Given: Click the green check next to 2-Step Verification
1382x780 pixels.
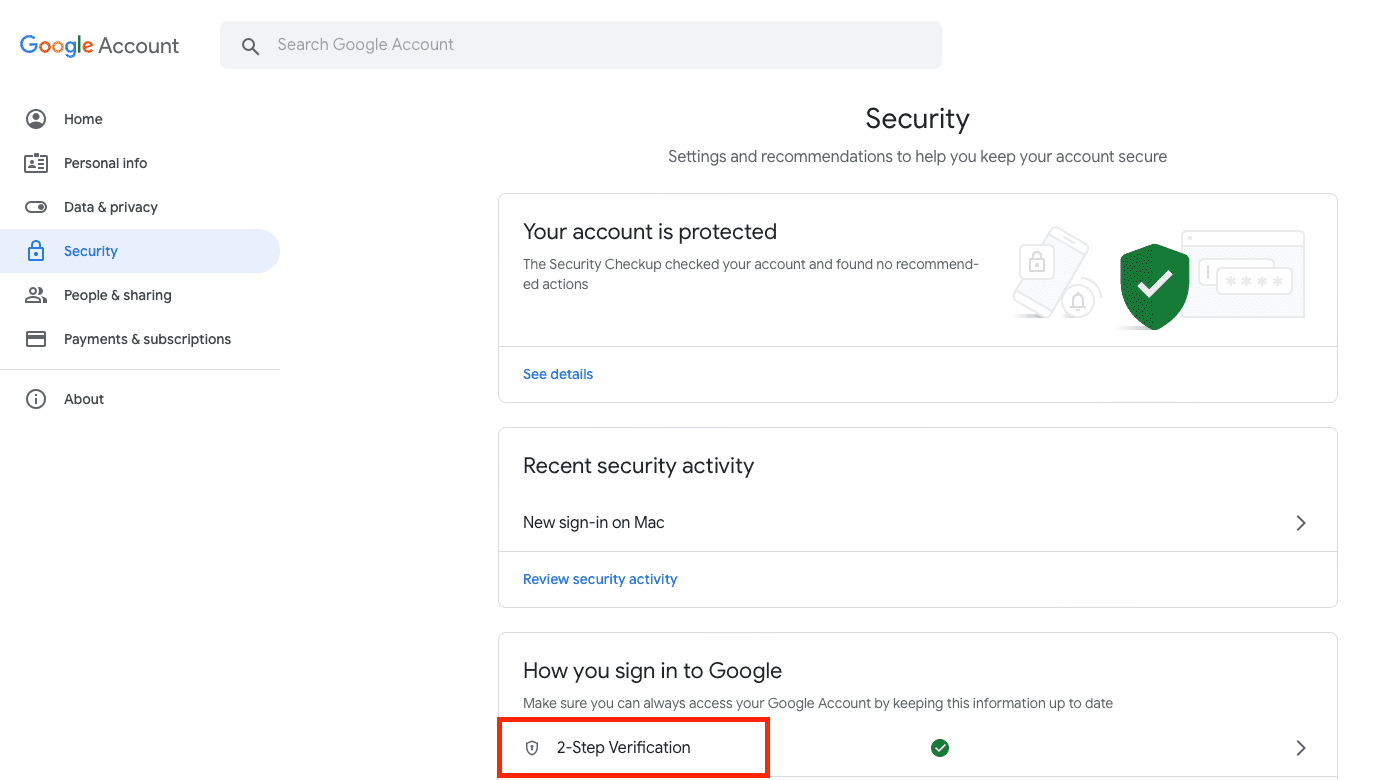Looking at the screenshot, I should 940,748.
